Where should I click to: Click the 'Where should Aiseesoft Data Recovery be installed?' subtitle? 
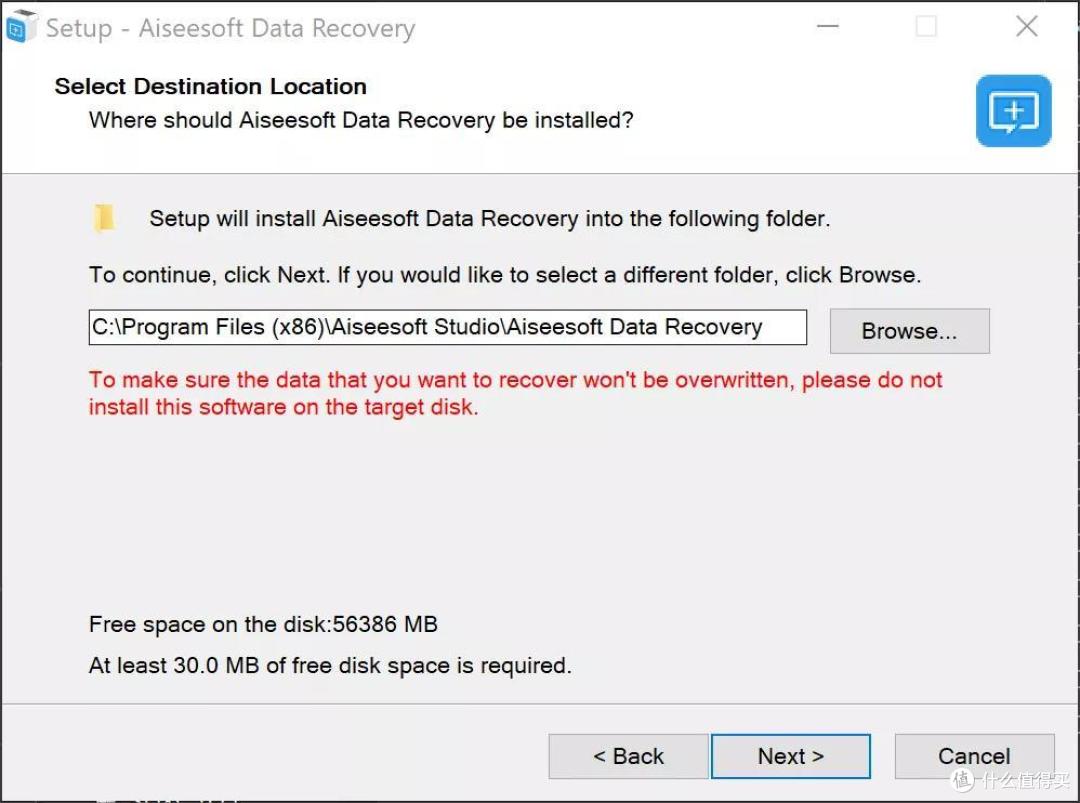point(361,121)
